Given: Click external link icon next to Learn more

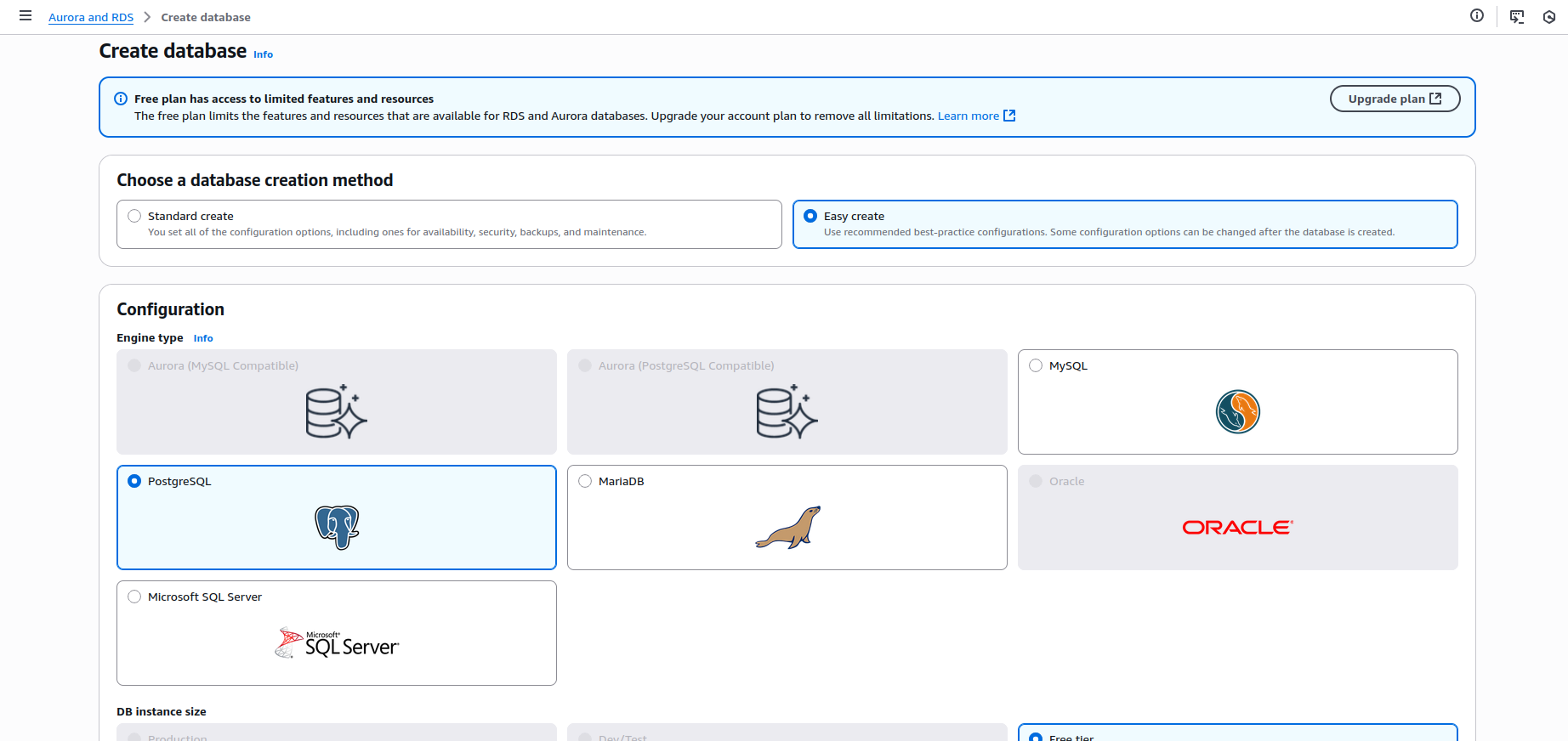Looking at the screenshot, I should (1009, 116).
